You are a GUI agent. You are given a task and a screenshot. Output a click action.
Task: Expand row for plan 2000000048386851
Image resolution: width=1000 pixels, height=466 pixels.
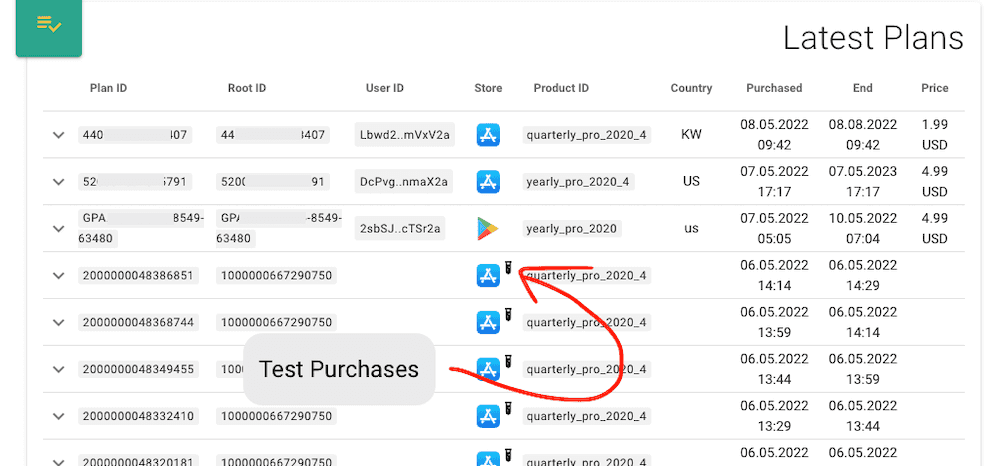click(x=58, y=275)
